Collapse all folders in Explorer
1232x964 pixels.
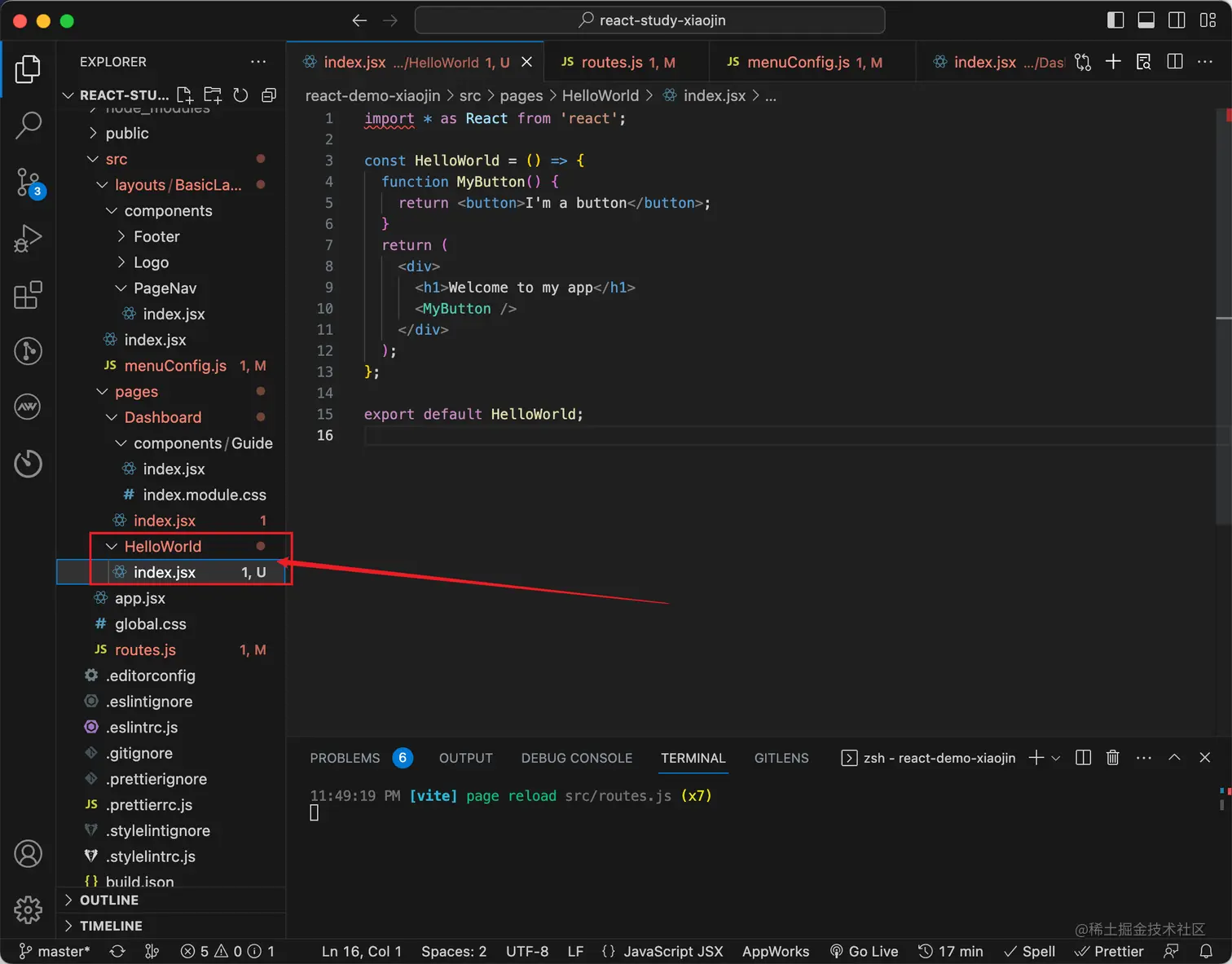[268, 95]
